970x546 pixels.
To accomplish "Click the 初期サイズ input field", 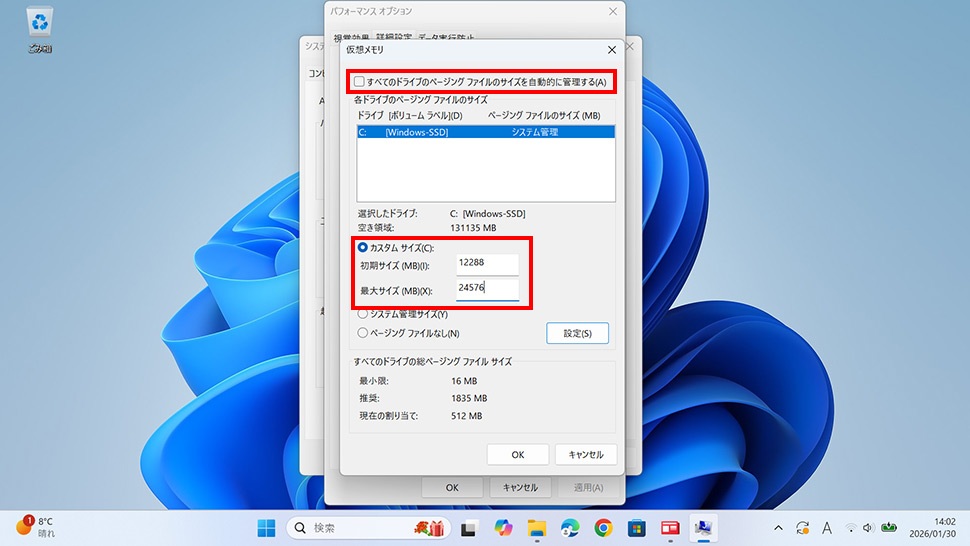I will click(x=487, y=264).
